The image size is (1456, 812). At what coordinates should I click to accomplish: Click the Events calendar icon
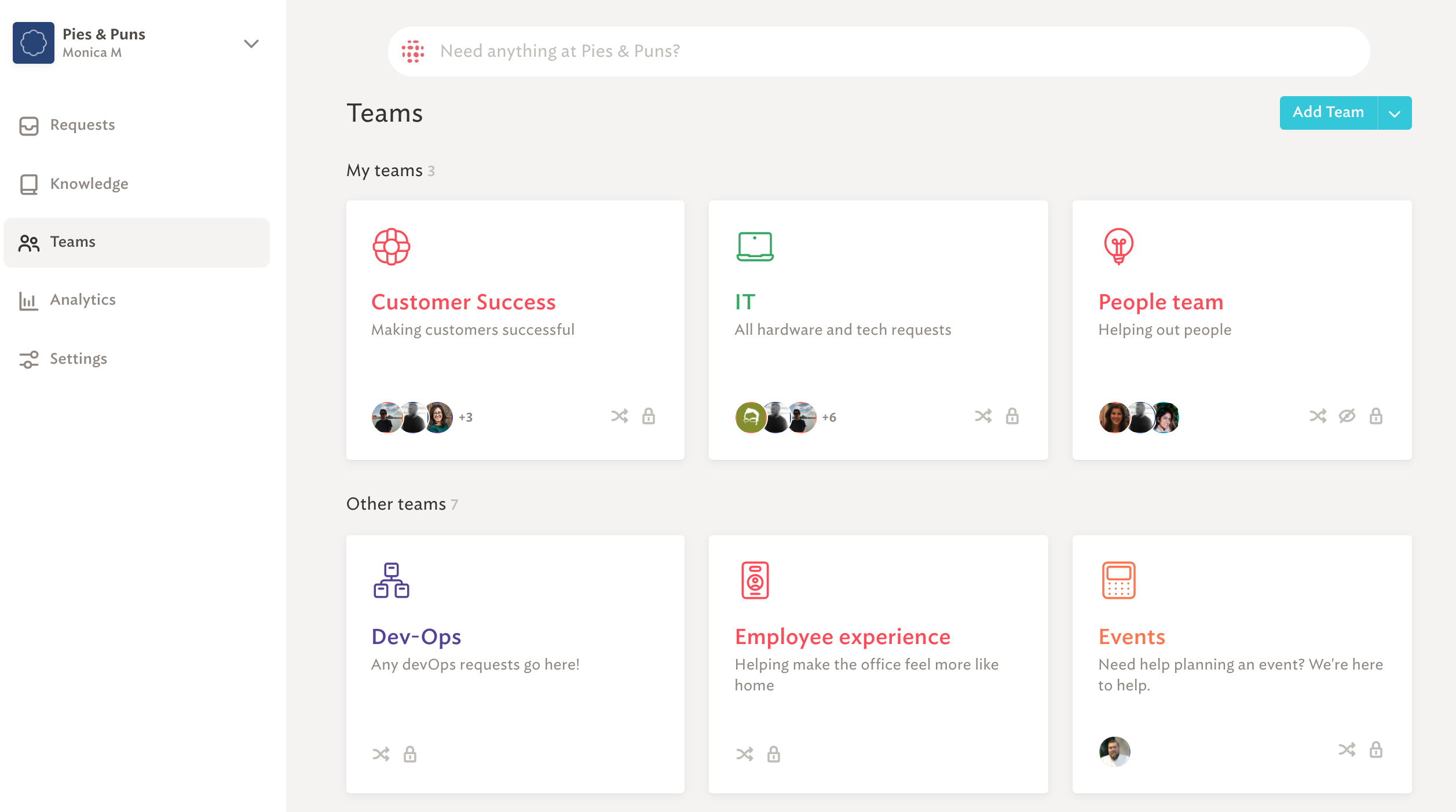pyautogui.click(x=1118, y=580)
